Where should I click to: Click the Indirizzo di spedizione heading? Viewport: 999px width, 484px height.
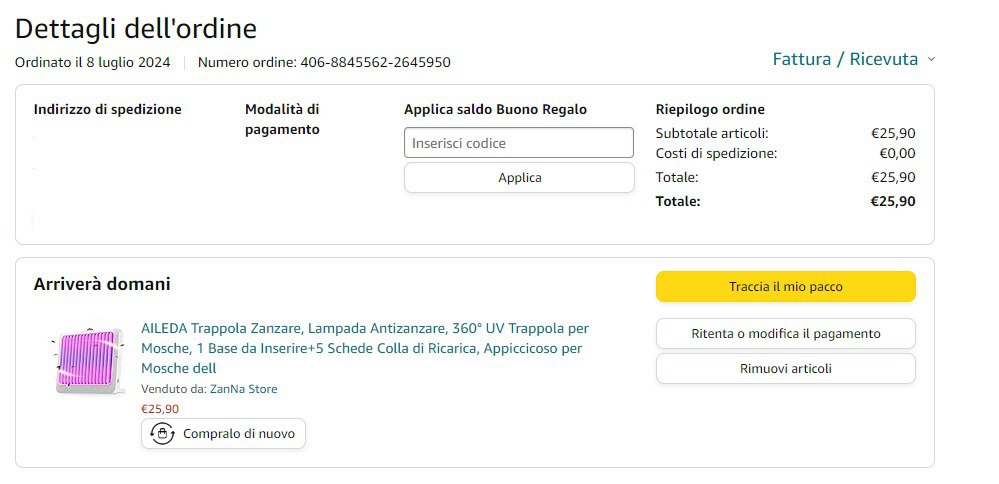point(107,110)
